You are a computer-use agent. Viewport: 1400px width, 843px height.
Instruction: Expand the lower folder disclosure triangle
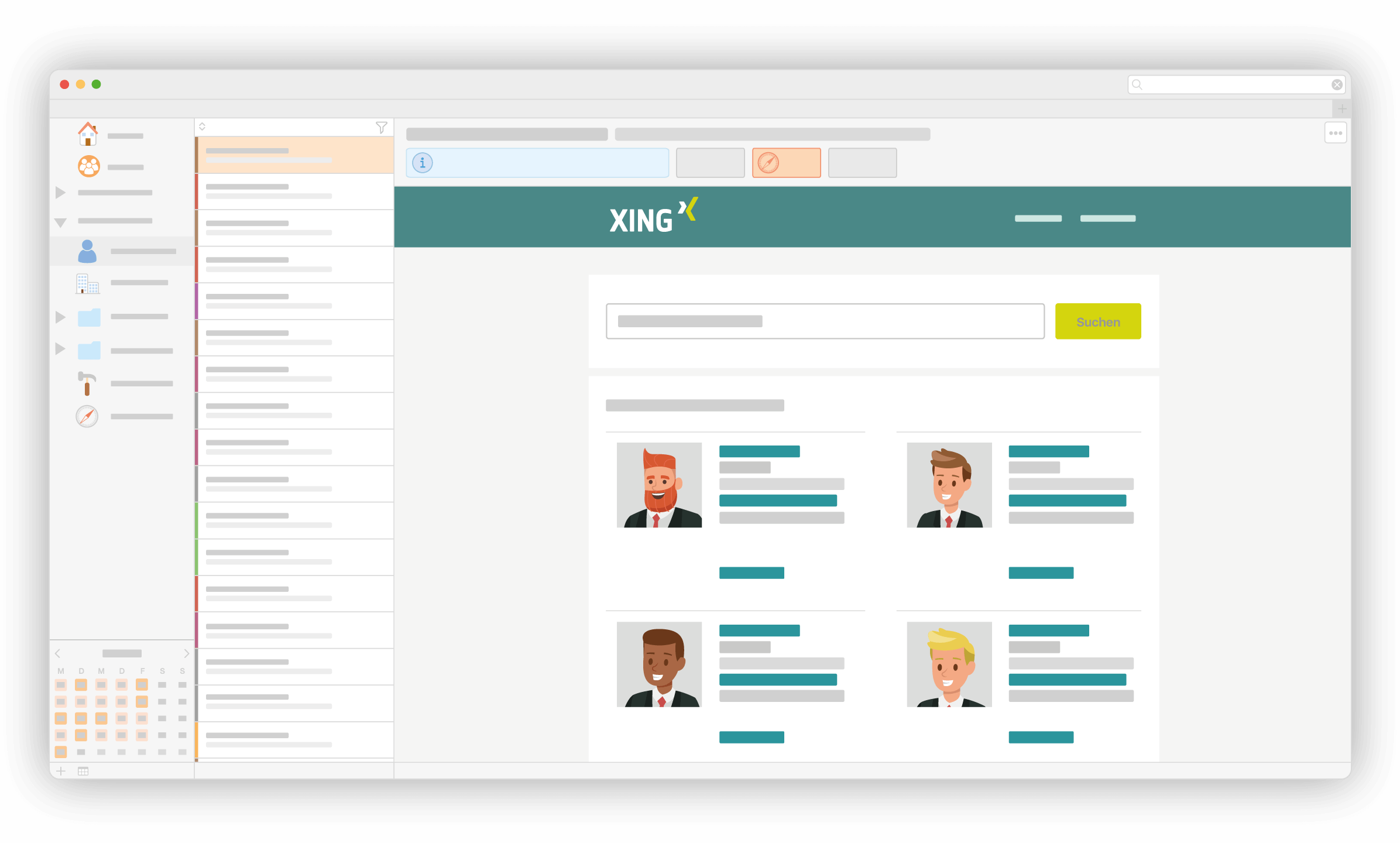[x=60, y=349]
